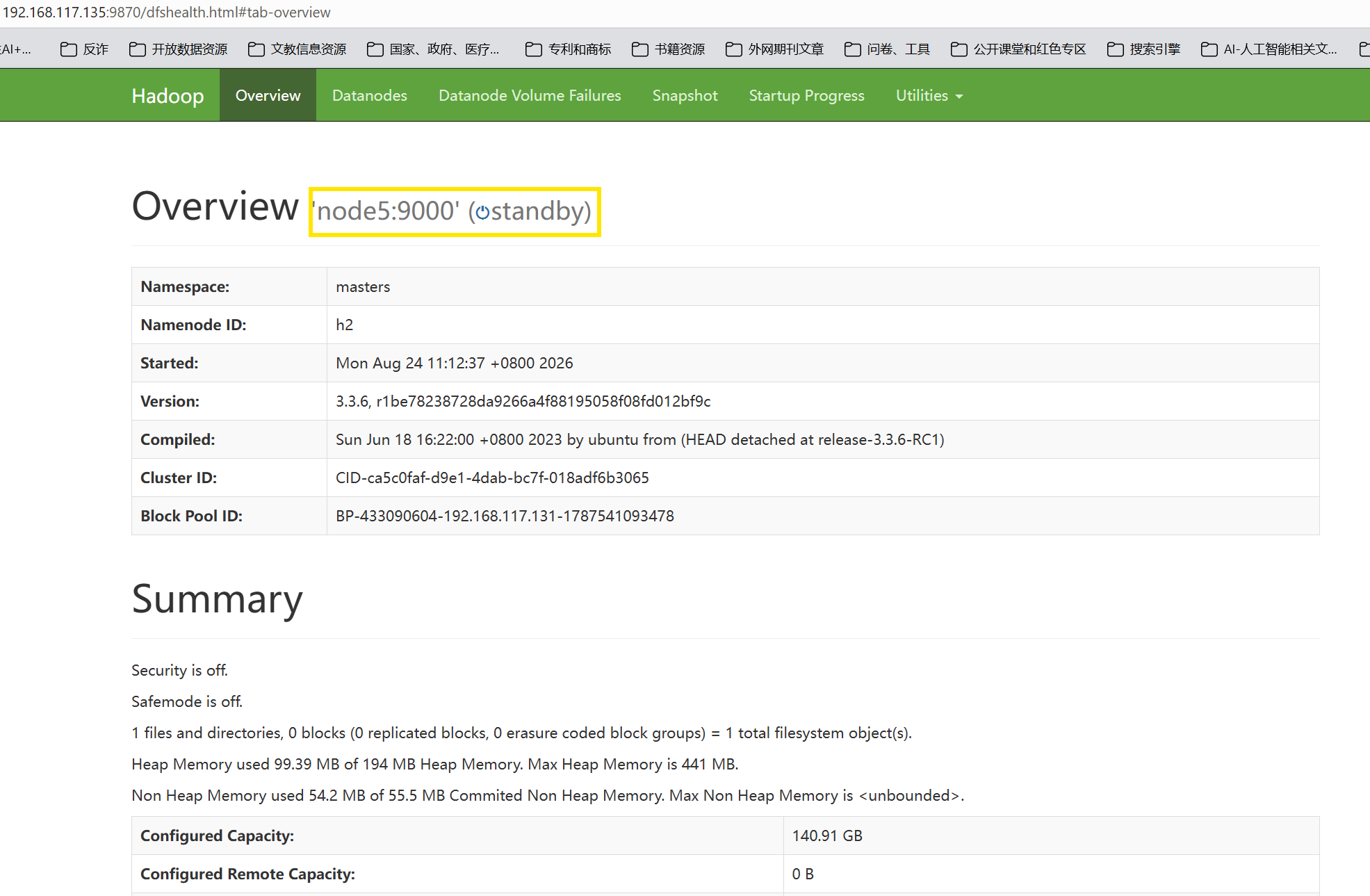
Task: Select the Namenode ID value 'h2'
Action: tap(345, 325)
